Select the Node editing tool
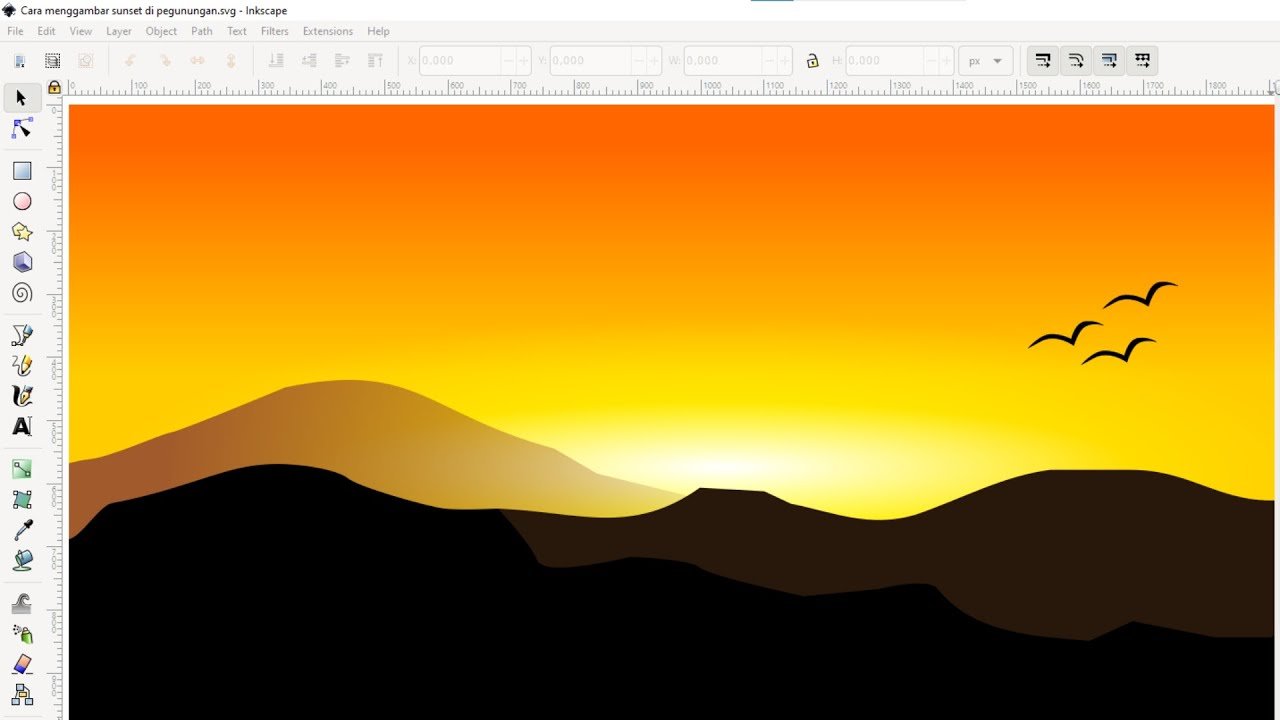1280x720 pixels. click(22, 129)
